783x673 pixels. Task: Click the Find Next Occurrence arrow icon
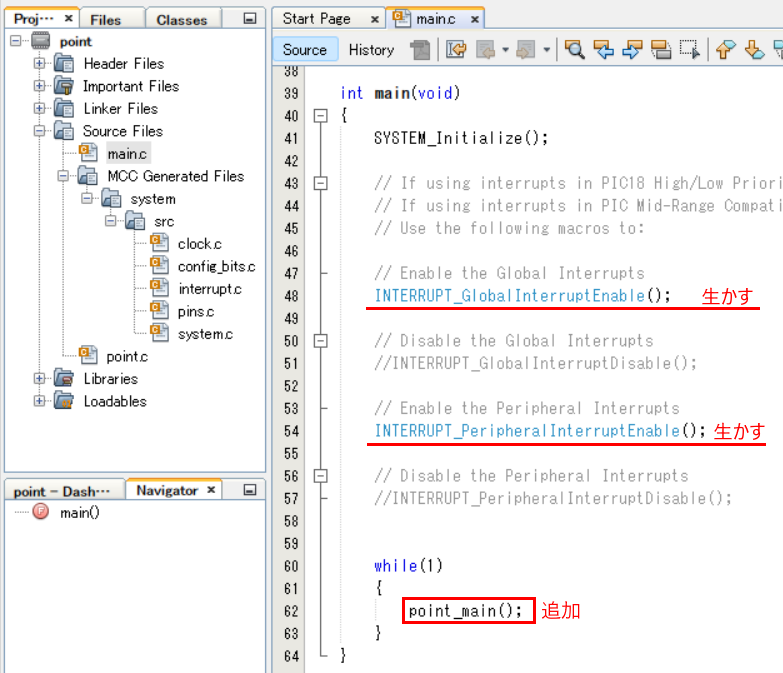(x=632, y=49)
